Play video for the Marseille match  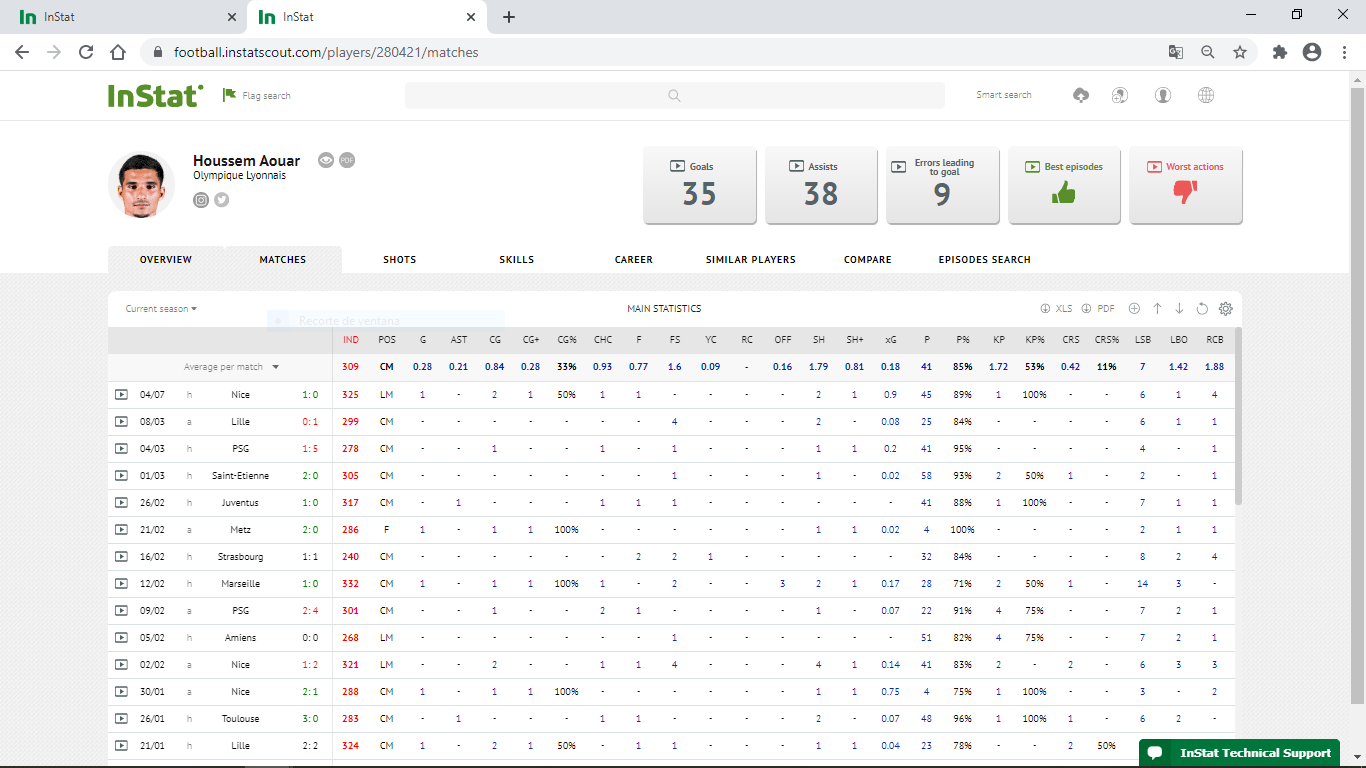(121, 584)
